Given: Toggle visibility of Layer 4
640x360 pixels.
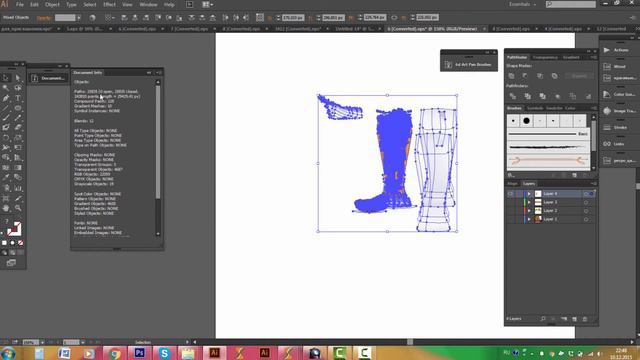Looking at the screenshot, I should (x=510, y=193).
